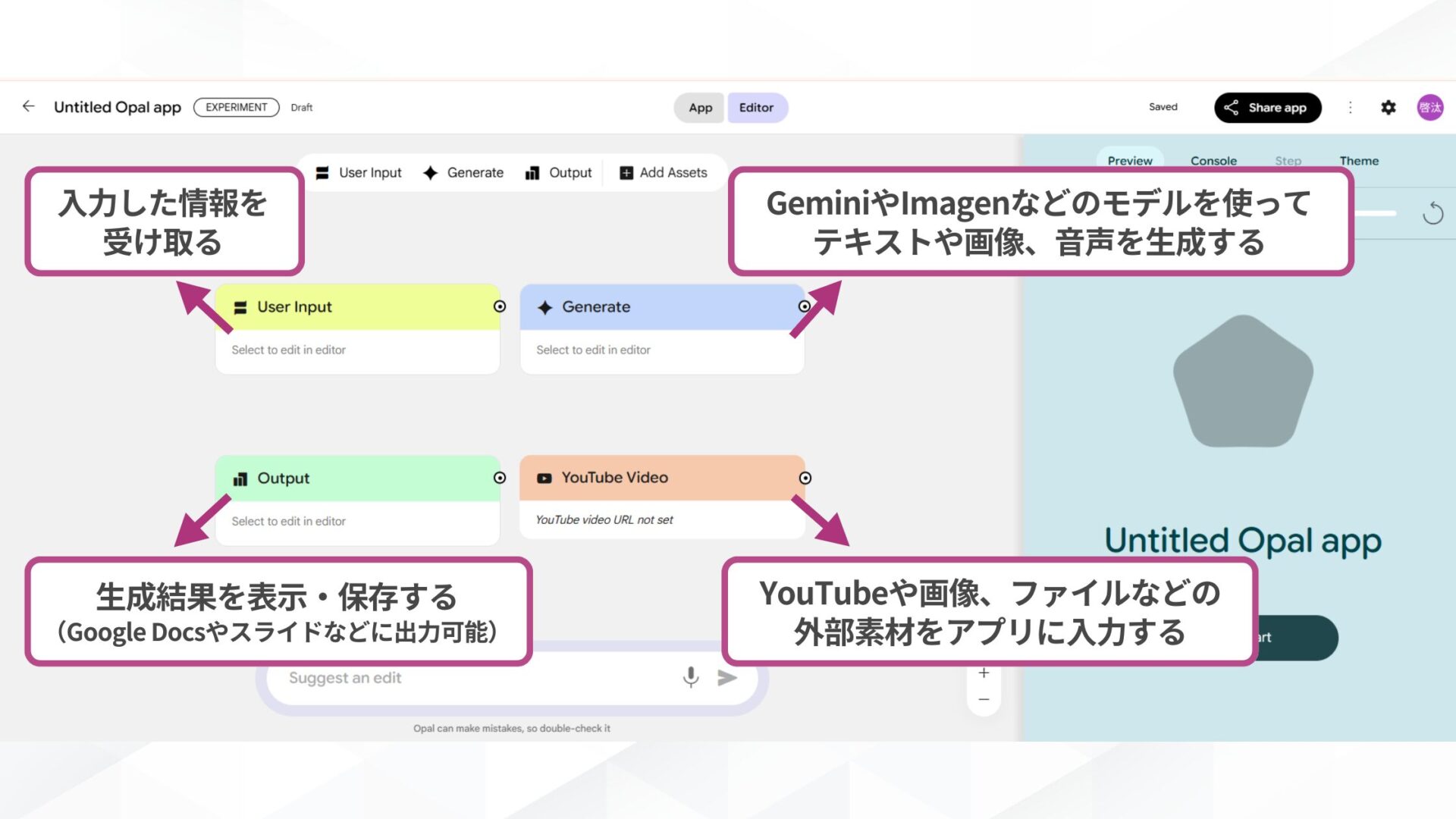Go back using the arrow beside the app title
This screenshot has width=1456, height=819.
(28, 107)
